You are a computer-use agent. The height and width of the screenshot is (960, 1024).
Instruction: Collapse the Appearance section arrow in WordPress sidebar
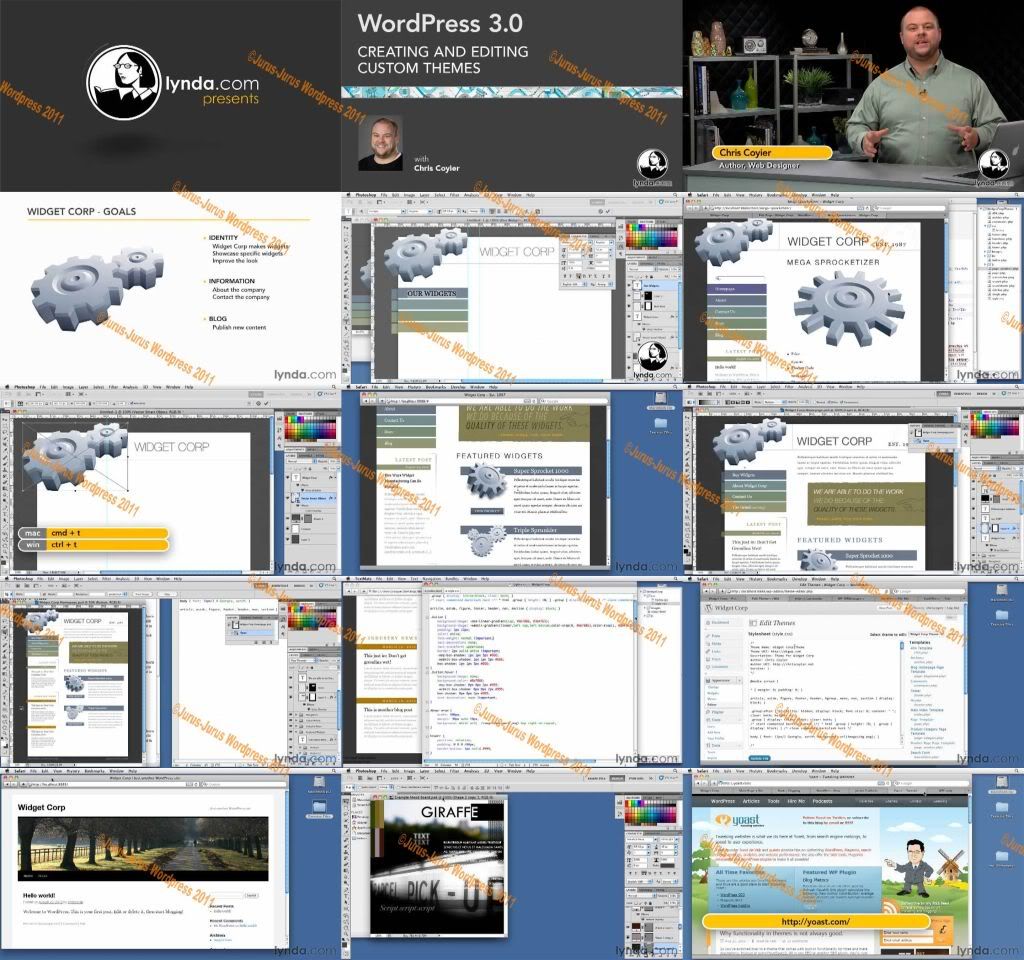[x=739, y=680]
